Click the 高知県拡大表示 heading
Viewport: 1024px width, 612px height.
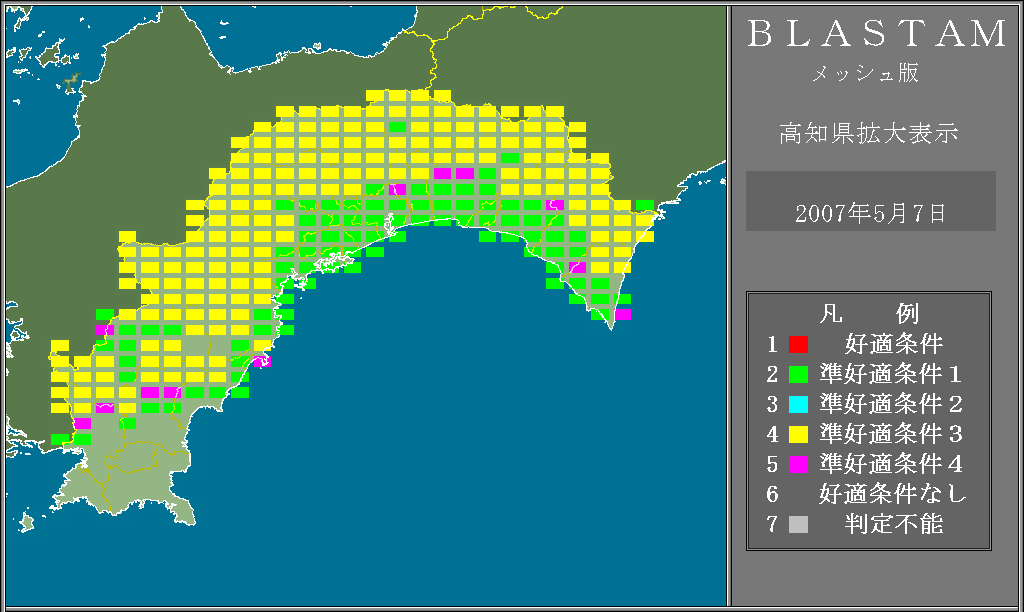869,133
